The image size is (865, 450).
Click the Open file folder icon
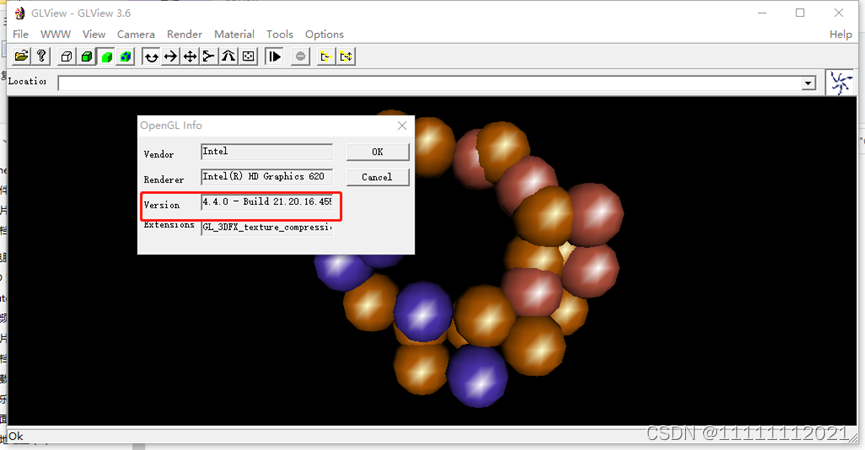(21, 57)
